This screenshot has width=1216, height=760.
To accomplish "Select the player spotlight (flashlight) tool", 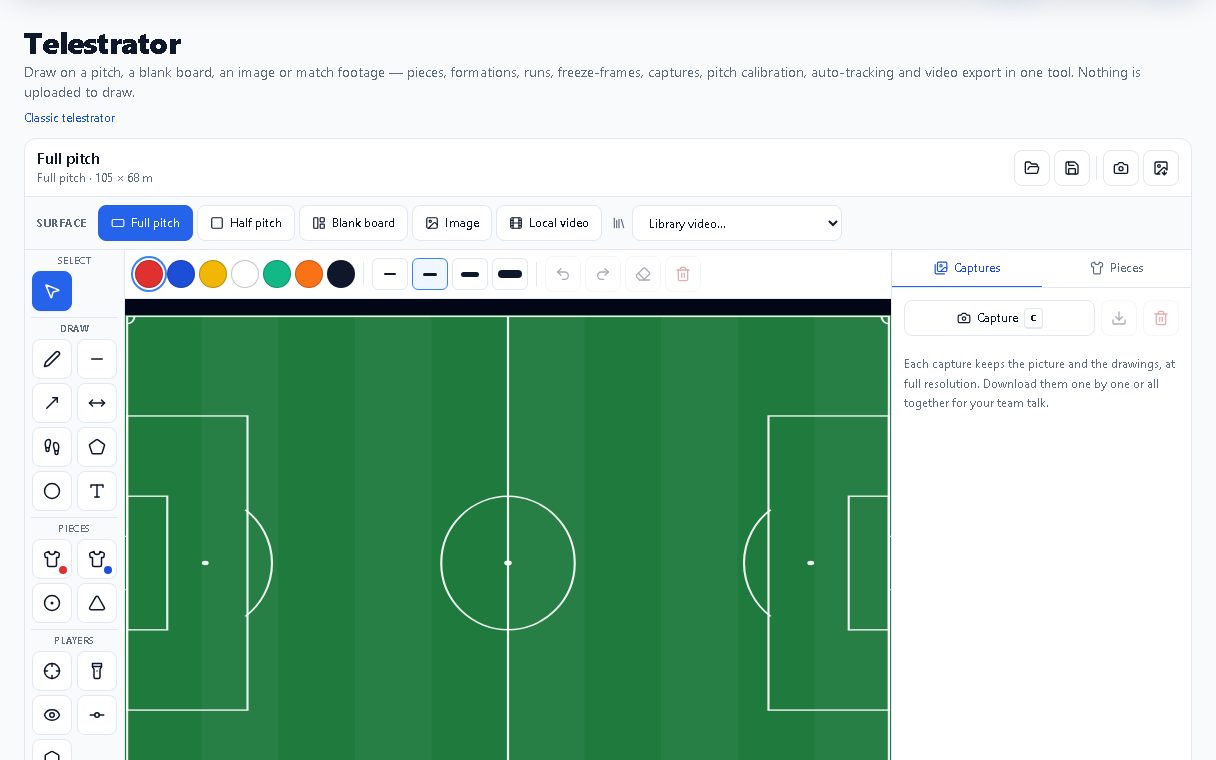I will tap(97, 671).
